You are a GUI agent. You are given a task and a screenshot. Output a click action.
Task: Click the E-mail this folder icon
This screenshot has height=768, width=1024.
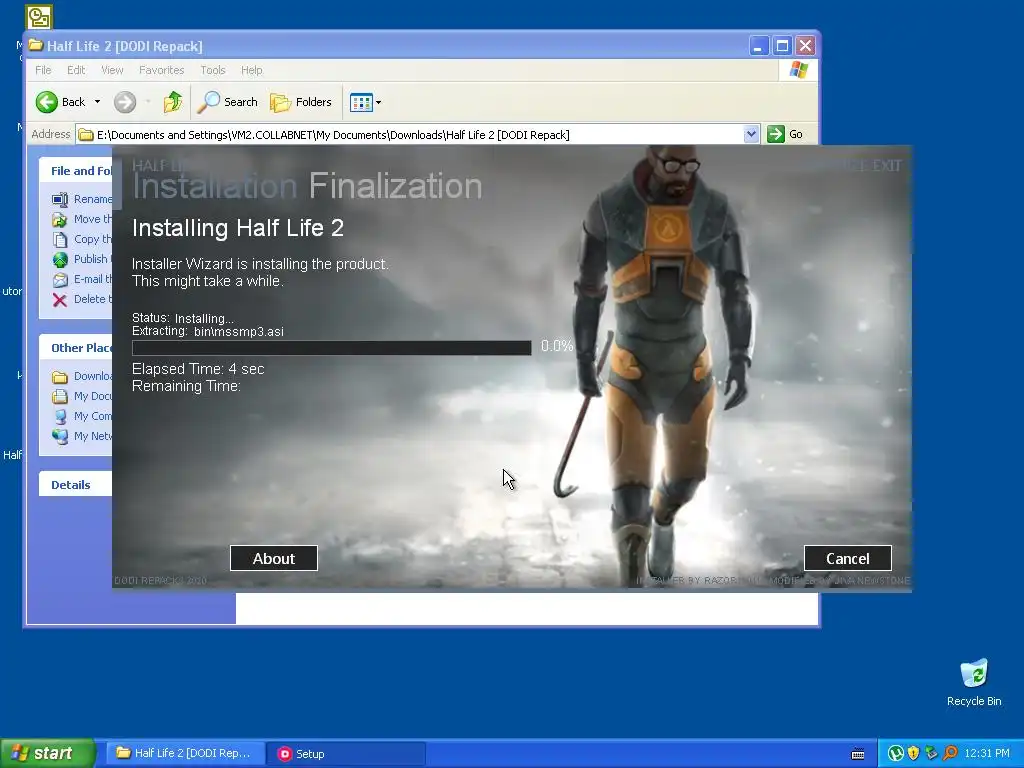click(x=60, y=280)
